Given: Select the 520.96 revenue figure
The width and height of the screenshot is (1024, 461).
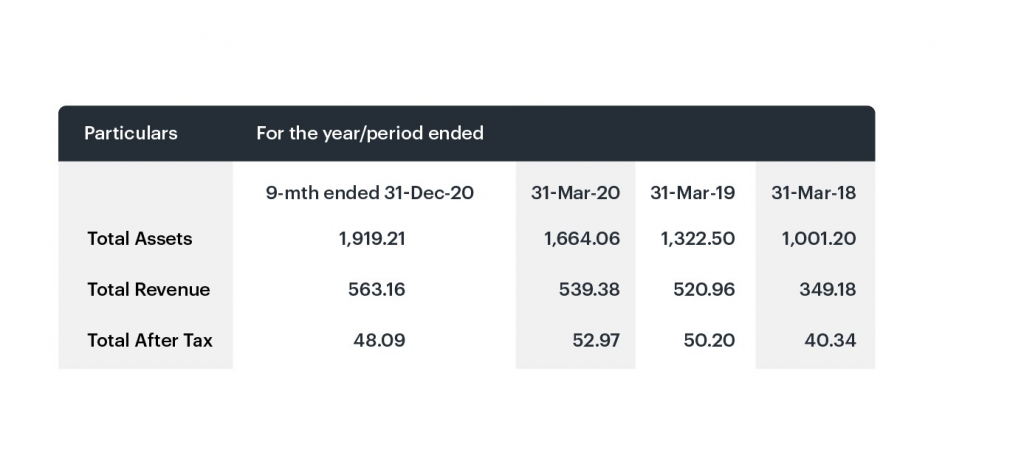Looking at the screenshot, I should click(x=704, y=290).
